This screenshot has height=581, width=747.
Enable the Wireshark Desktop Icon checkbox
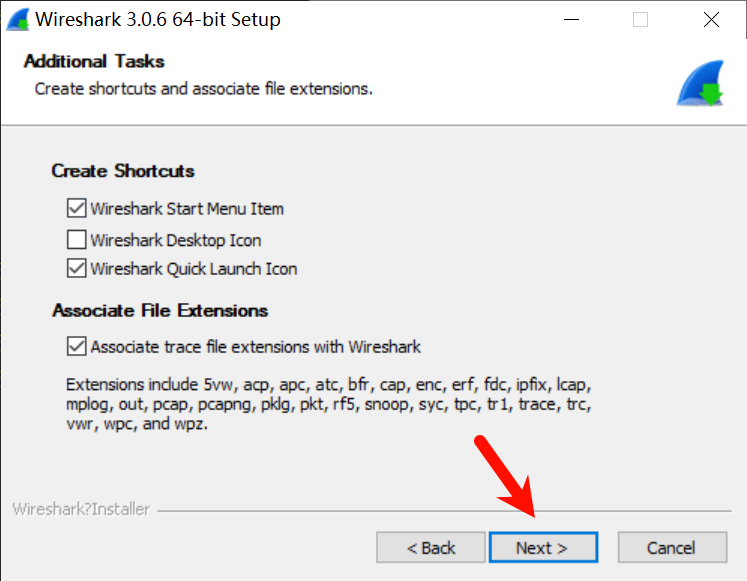pos(76,240)
